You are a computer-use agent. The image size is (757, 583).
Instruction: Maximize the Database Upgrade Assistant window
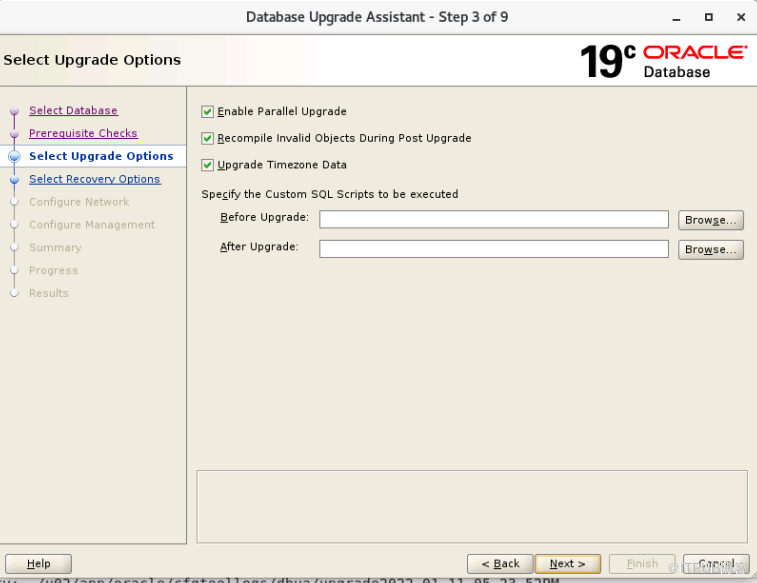pyautogui.click(x=708, y=17)
